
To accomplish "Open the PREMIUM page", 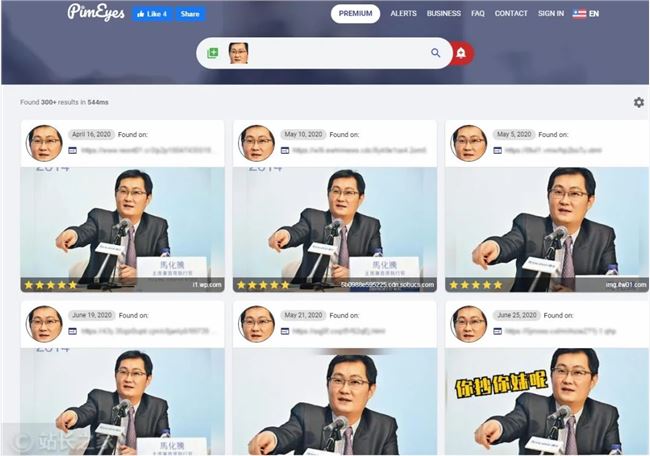I will [355, 14].
